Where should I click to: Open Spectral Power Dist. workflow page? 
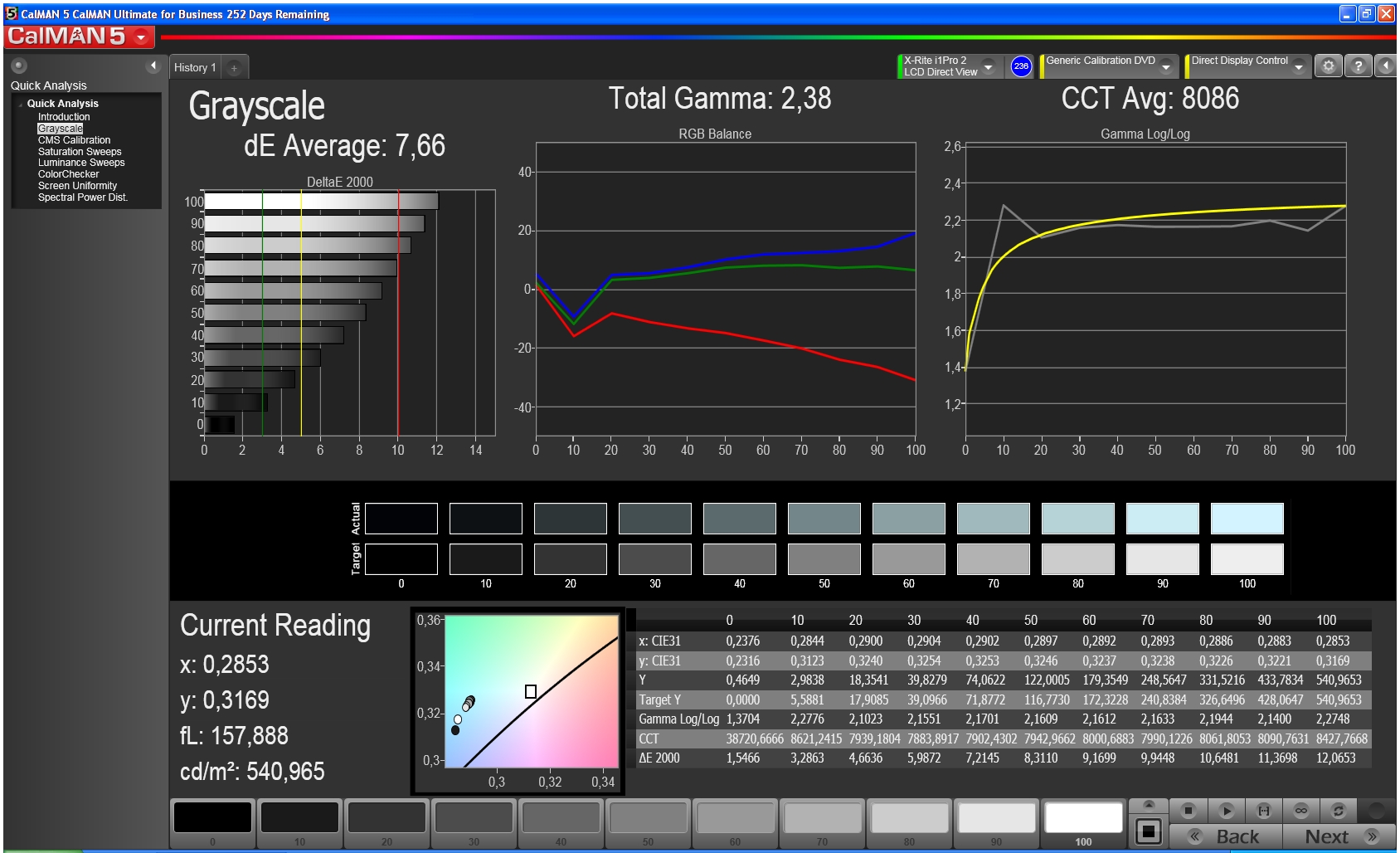click(x=82, y=197)
